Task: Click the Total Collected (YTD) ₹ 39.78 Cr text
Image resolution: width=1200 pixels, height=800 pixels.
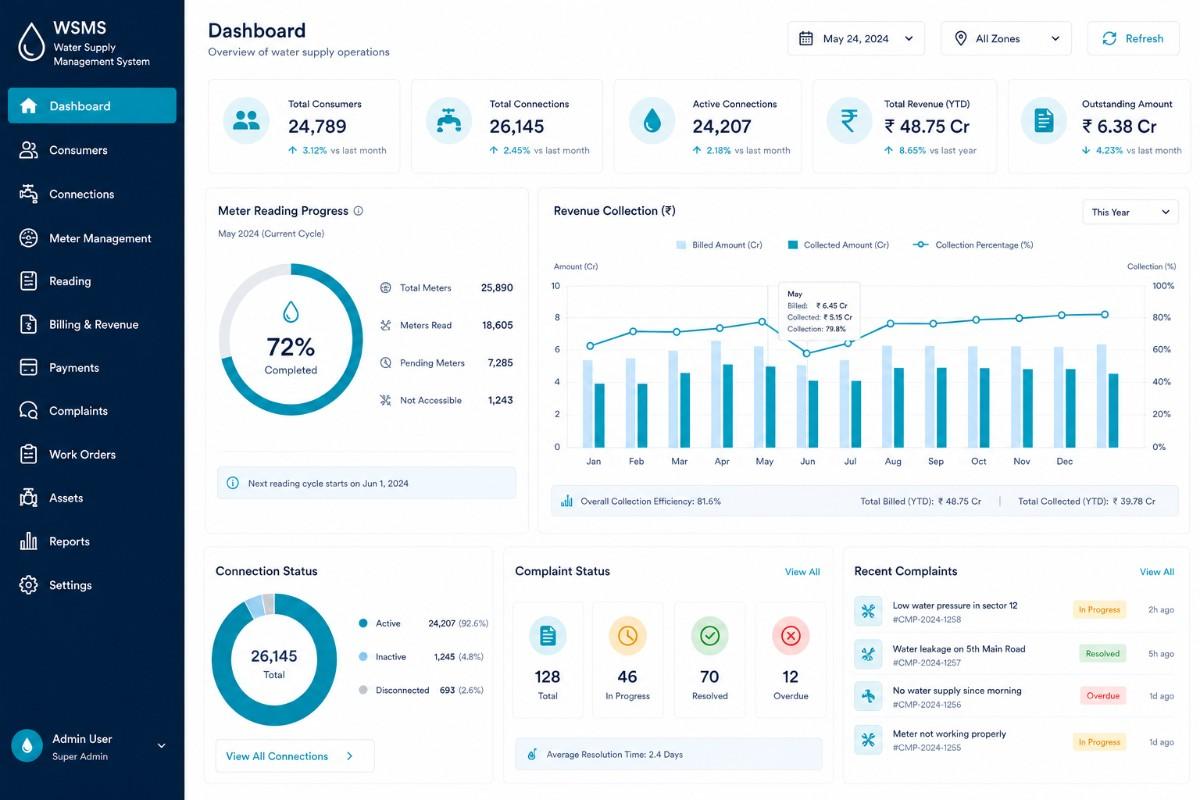Action: click(x=1087, y=501)
